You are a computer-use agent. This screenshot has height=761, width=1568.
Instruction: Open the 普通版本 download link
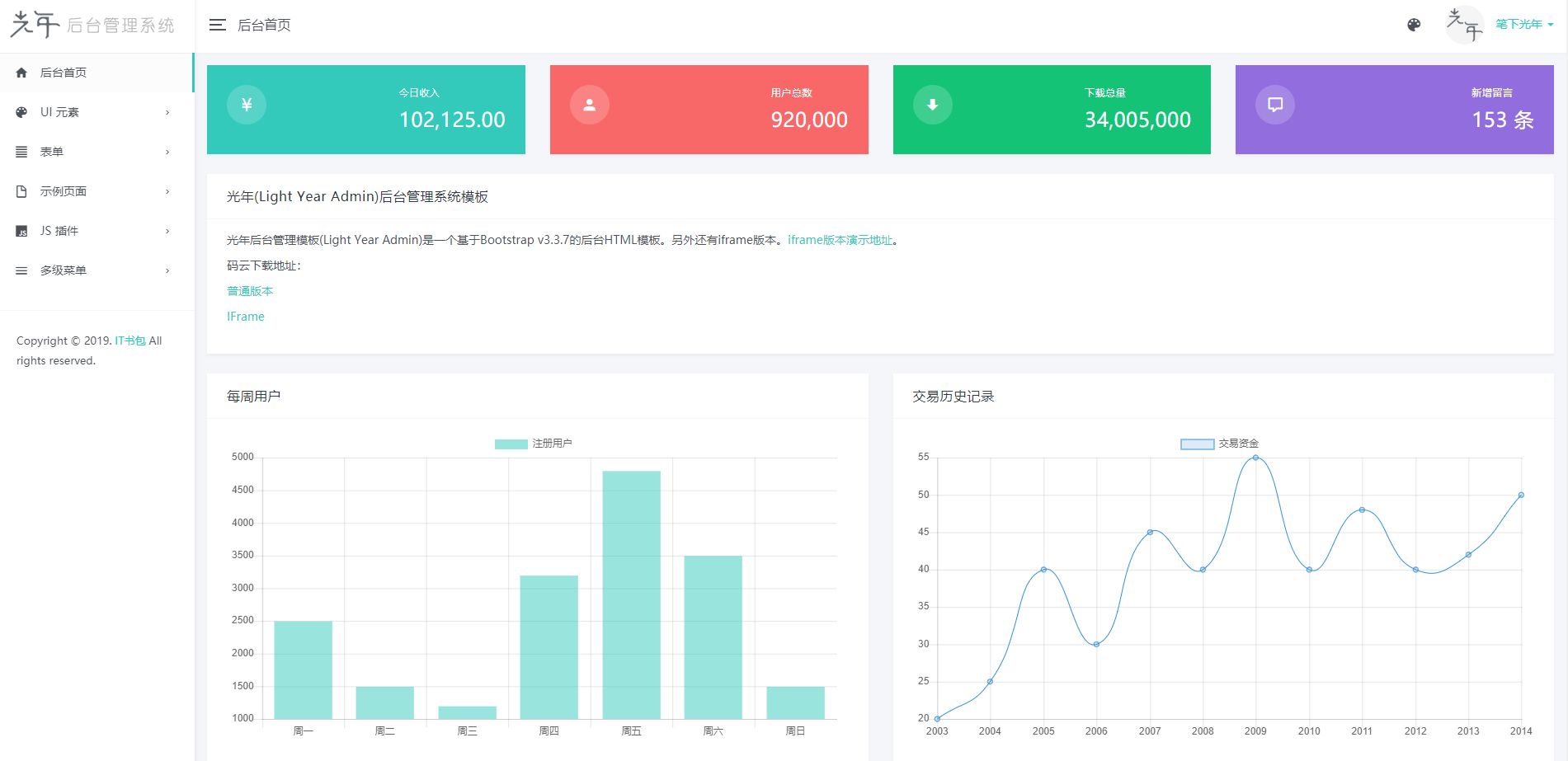tap(250, 291)
